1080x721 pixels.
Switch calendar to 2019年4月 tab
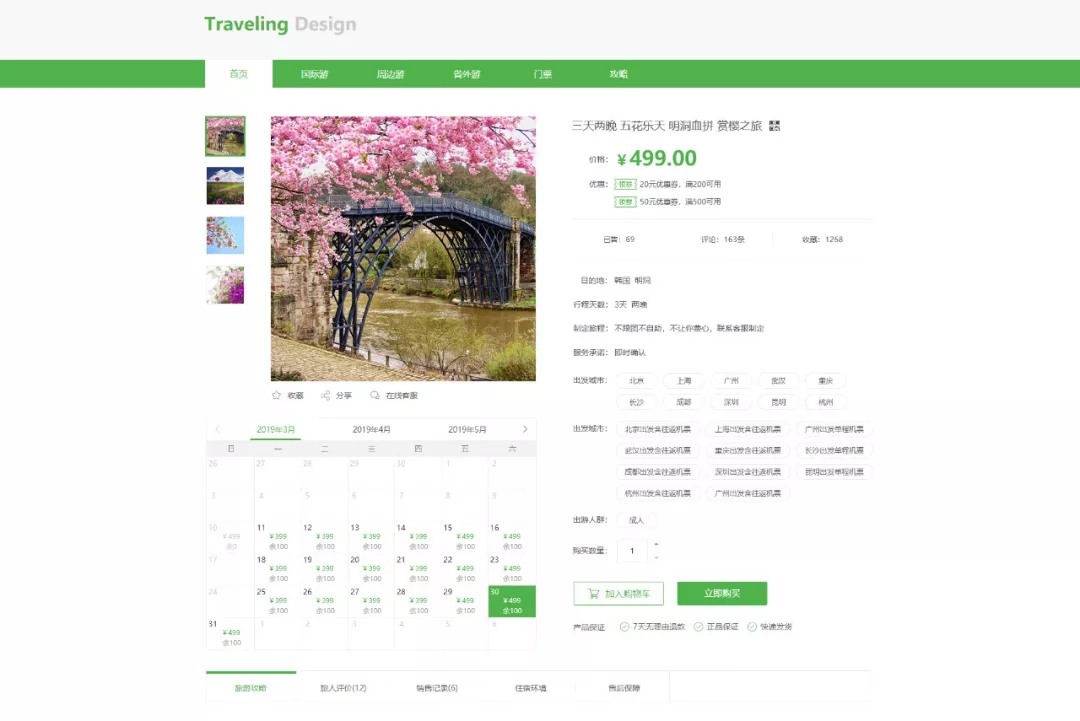coord(371,429)
